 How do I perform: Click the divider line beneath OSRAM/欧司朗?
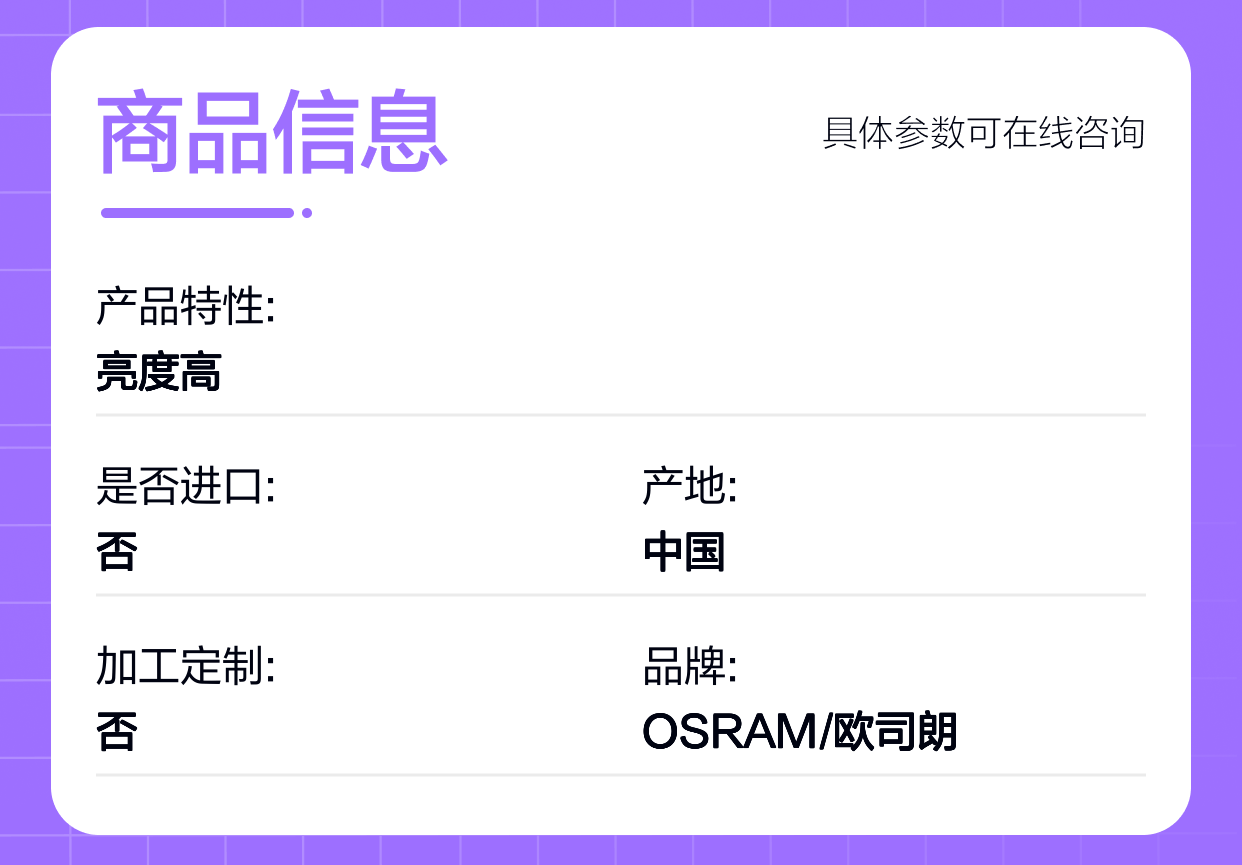point(620,774)
